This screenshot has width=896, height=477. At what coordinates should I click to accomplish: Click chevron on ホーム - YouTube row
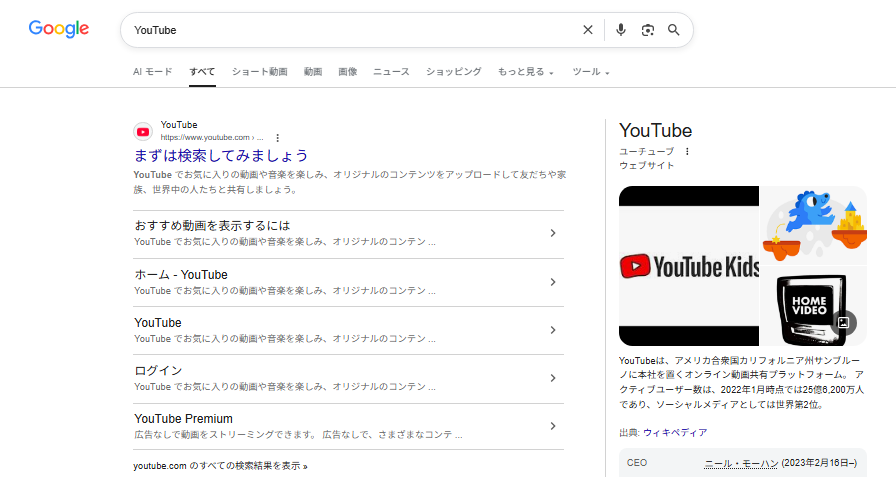[x=553, y=282]
